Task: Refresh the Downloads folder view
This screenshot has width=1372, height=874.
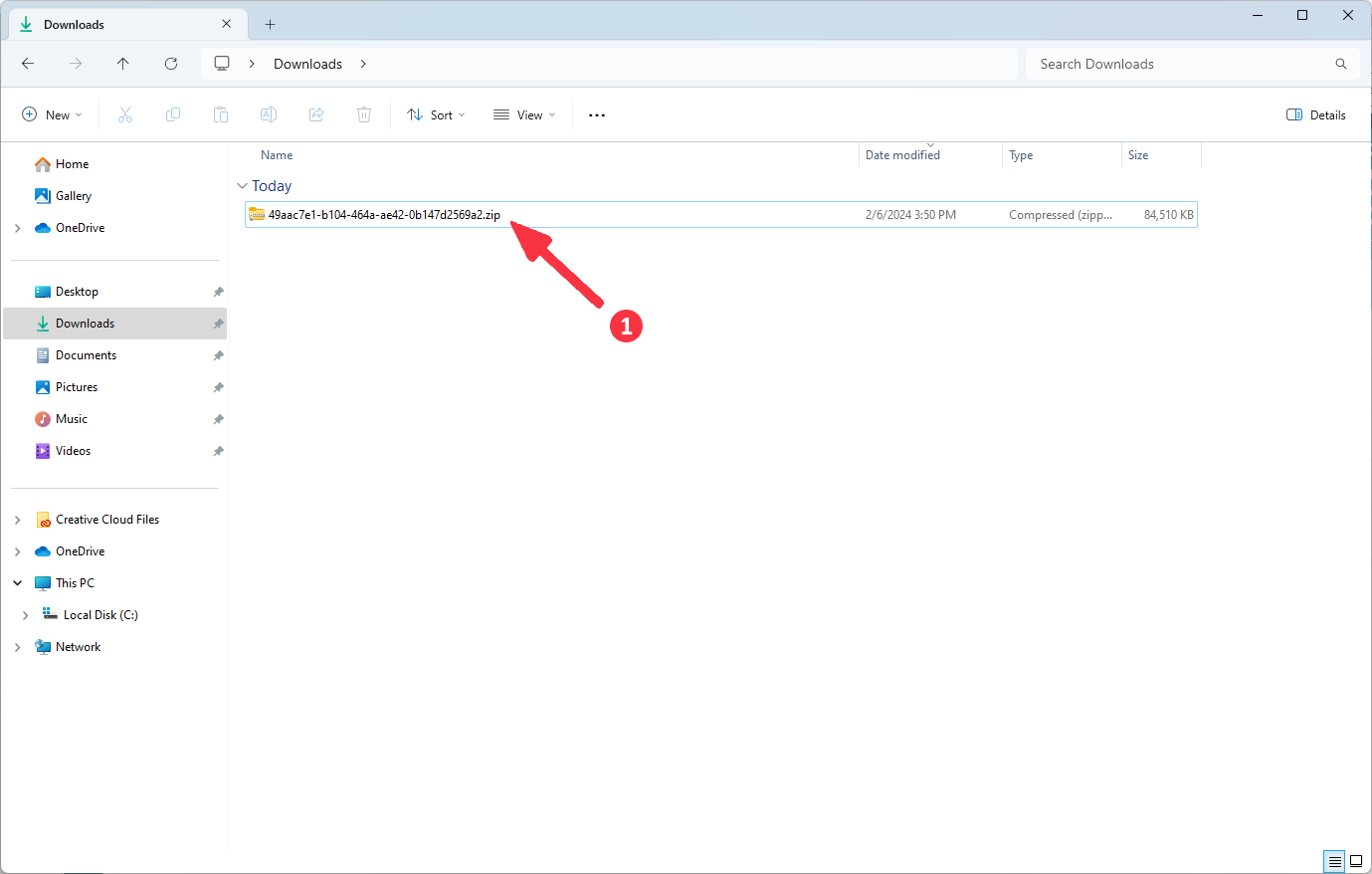Action: click(170, 63)
